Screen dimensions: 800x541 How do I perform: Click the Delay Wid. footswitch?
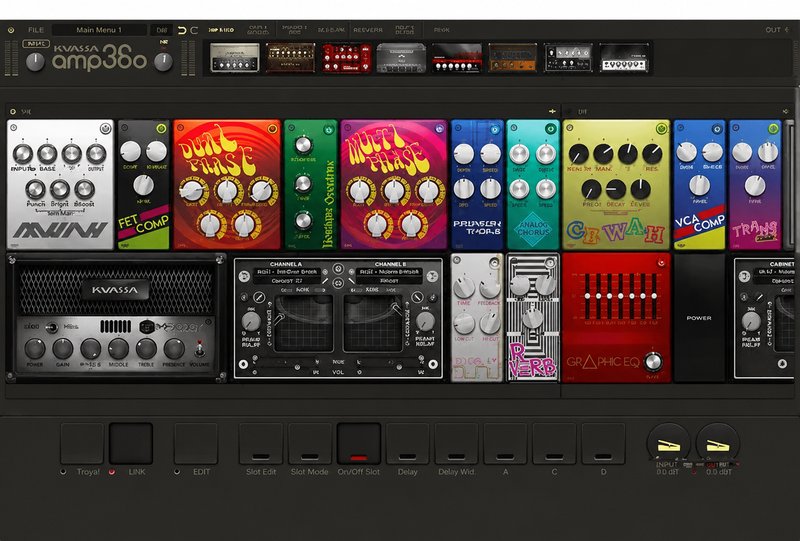click(x=457, y=444)
